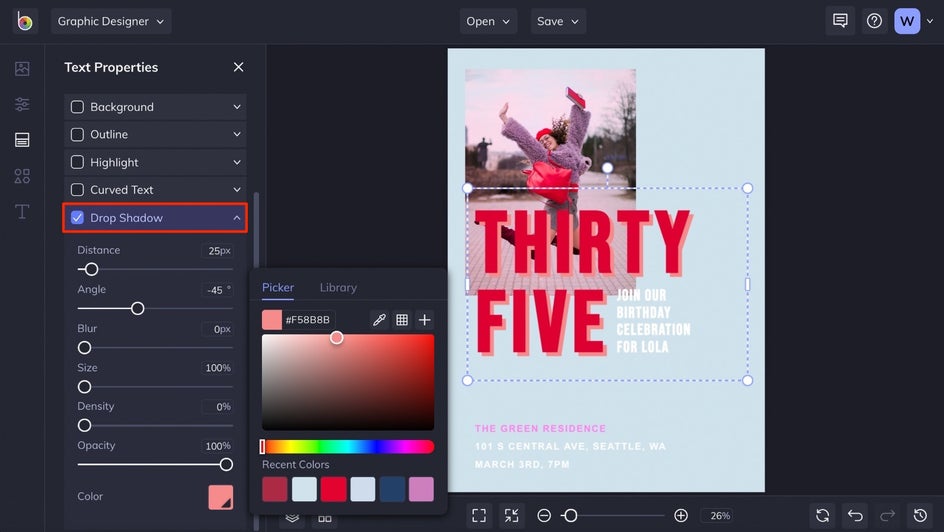Switch to the Library tab
944x532 pixels.
click(x=338, y=288)
